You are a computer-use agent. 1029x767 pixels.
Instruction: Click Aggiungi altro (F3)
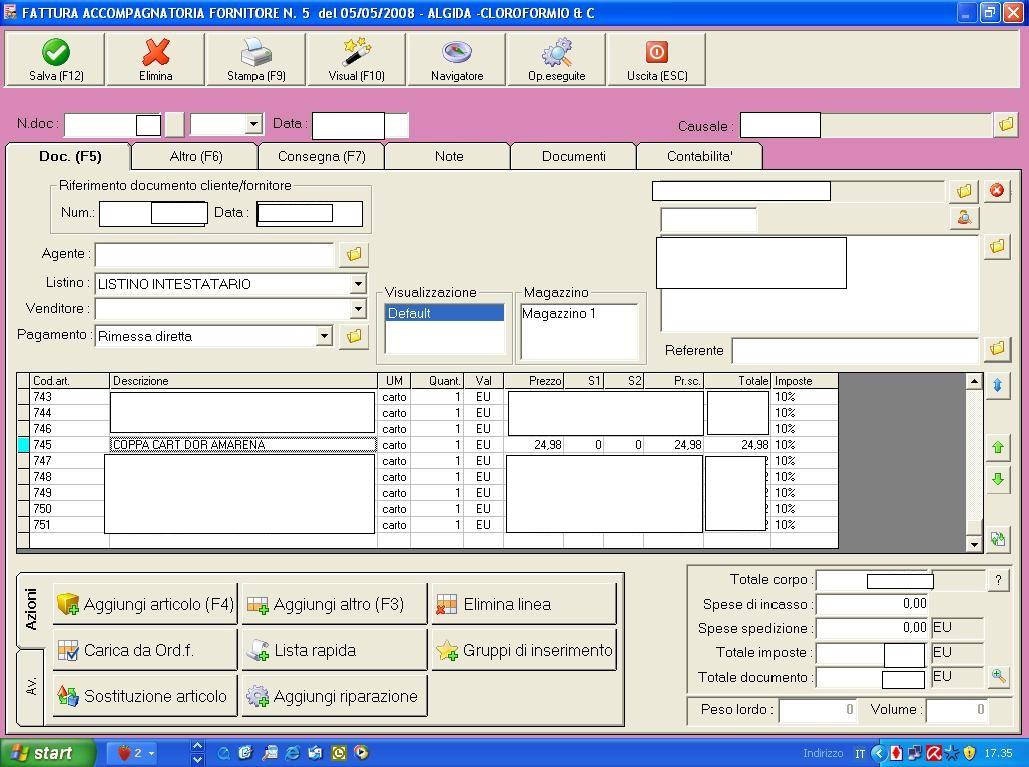click(335, 604)
